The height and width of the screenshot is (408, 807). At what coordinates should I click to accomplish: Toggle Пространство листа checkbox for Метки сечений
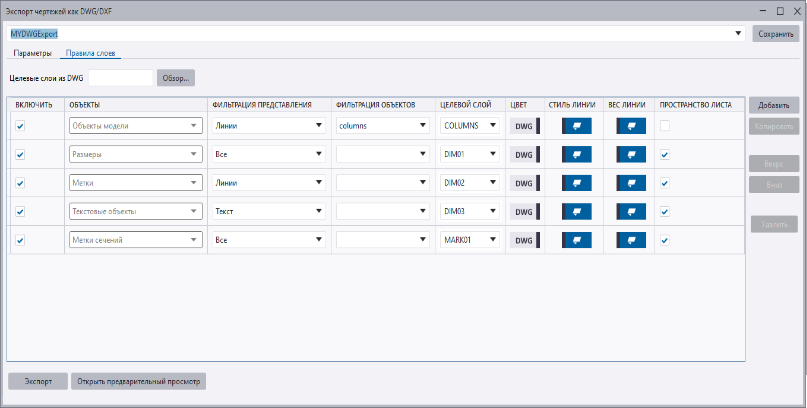[665, 241]
